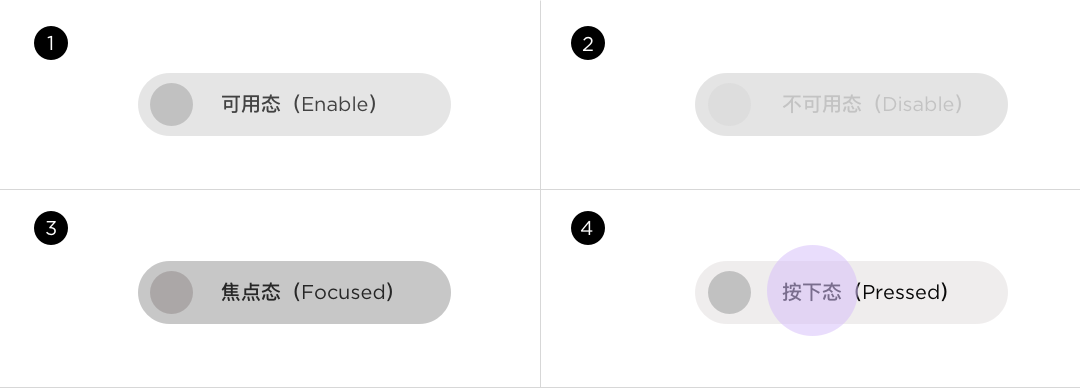Click the disabled 不可用态 (Disable) chip
Image resolution: width=1080 pixels, height=388 pixels.
click(851, 105)
